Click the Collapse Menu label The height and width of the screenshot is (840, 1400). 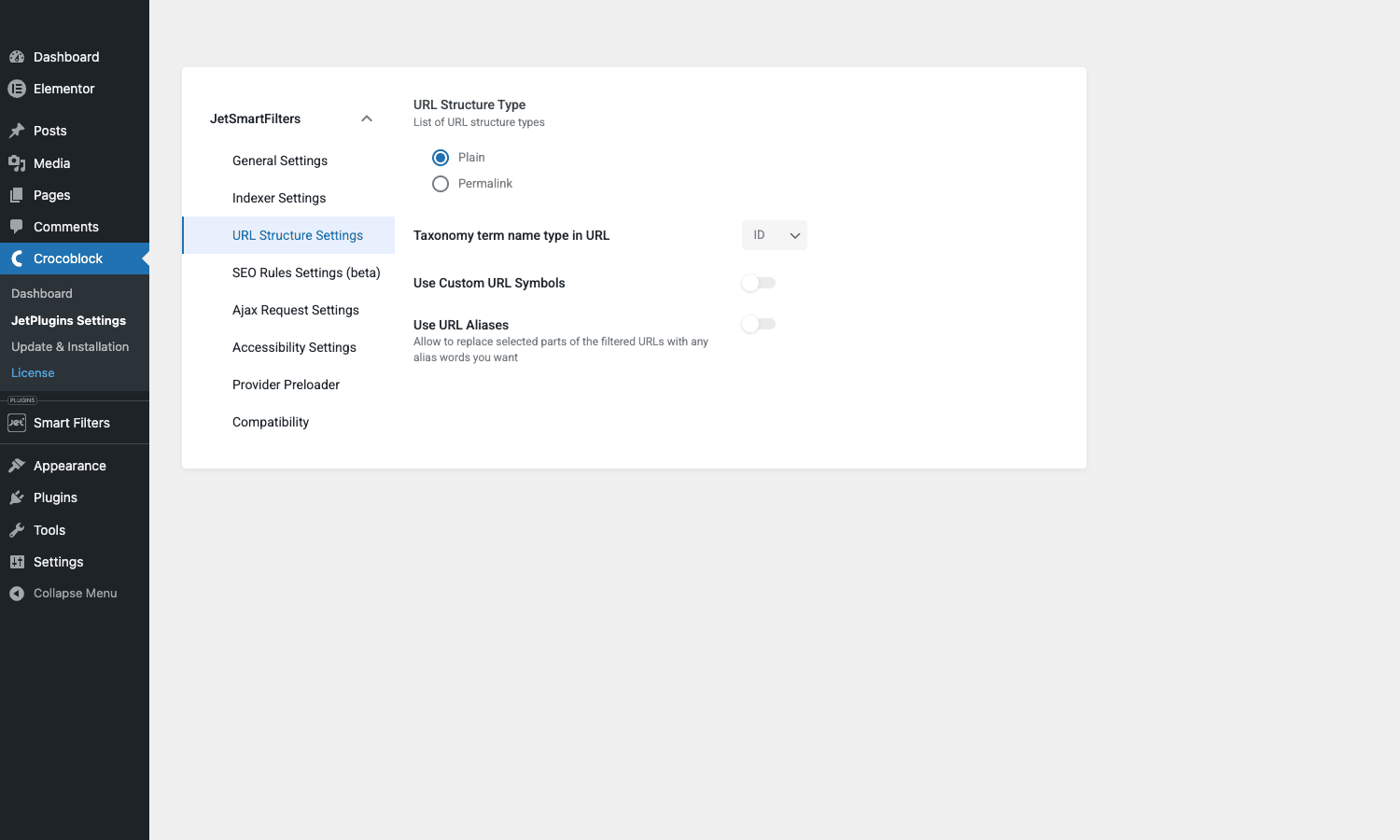(x=76, y=594)
